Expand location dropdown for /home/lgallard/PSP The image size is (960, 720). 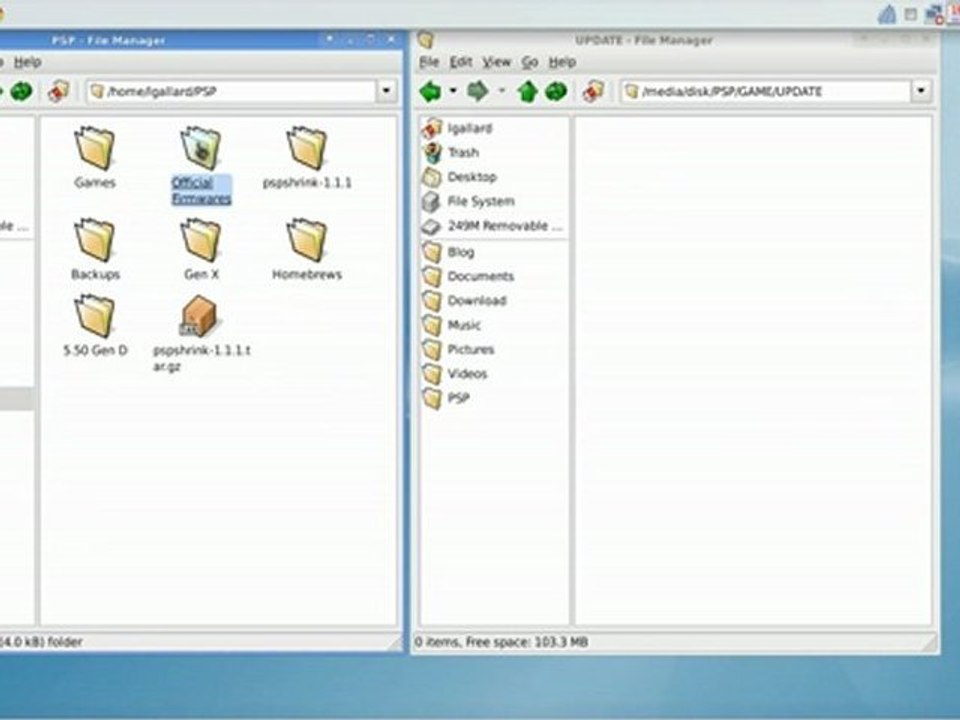point(386,91)
